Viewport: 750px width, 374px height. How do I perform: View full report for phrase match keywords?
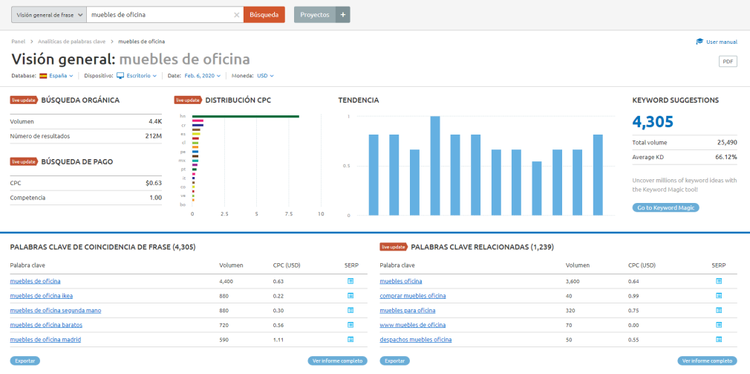pyautogui.click(x=338, y=361)
